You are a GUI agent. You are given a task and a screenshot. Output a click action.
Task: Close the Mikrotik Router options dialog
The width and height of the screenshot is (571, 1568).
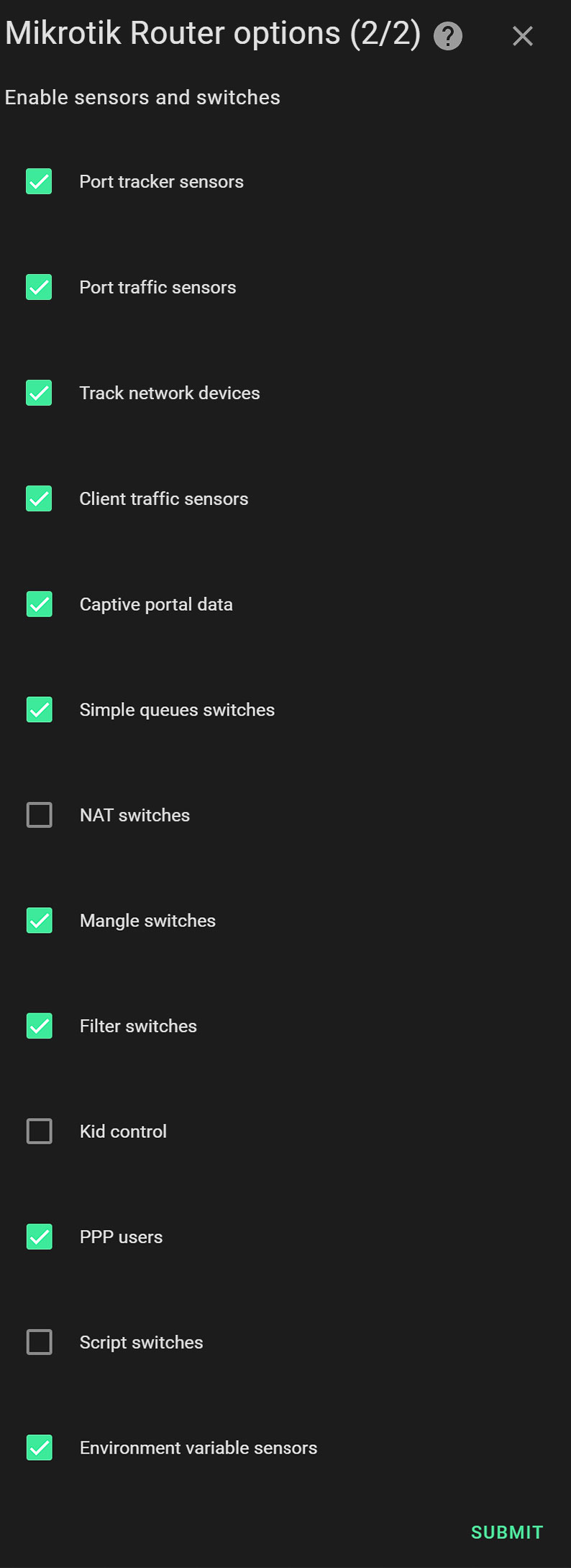[x=523, y=36]
